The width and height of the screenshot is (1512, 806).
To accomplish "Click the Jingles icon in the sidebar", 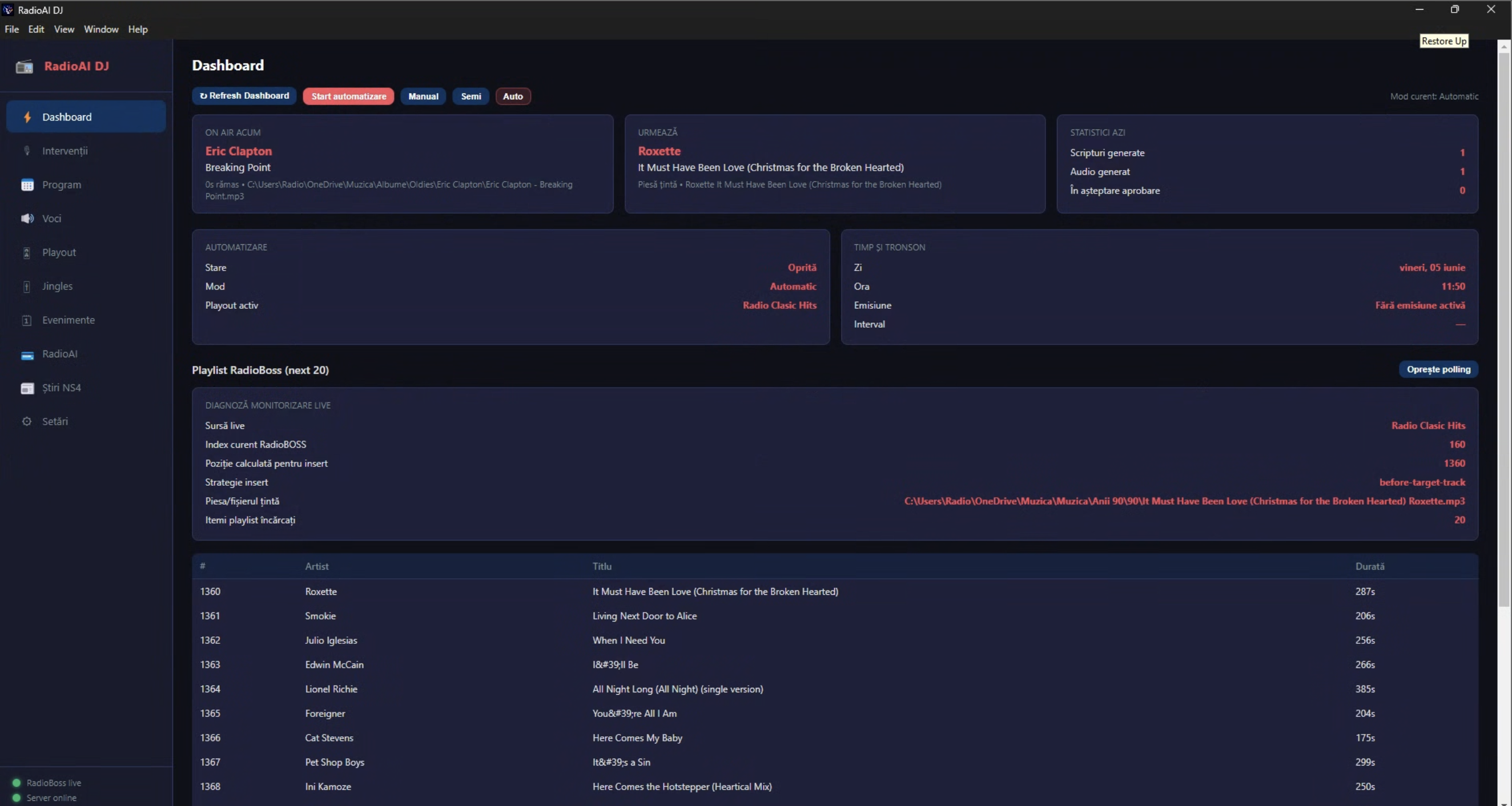I will (x=27, y=286).
